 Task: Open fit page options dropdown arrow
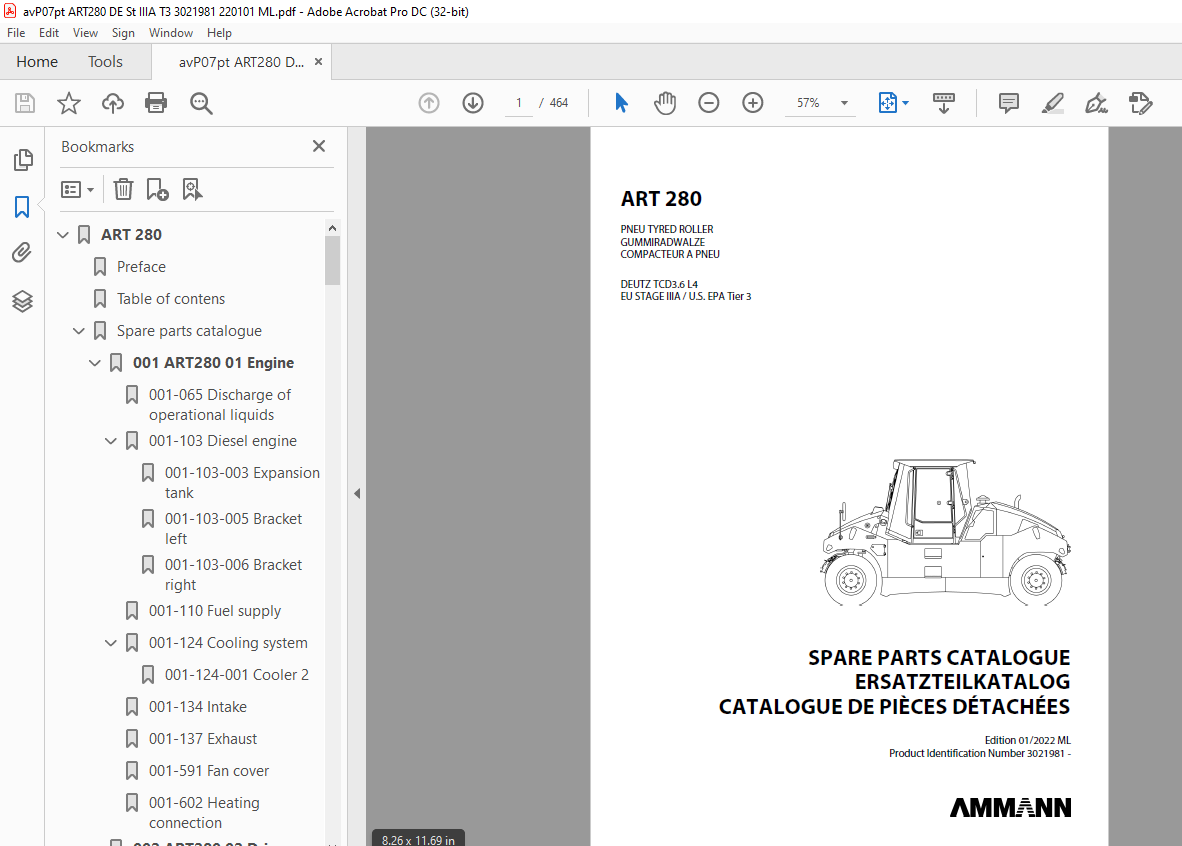[x=905, y=103]
